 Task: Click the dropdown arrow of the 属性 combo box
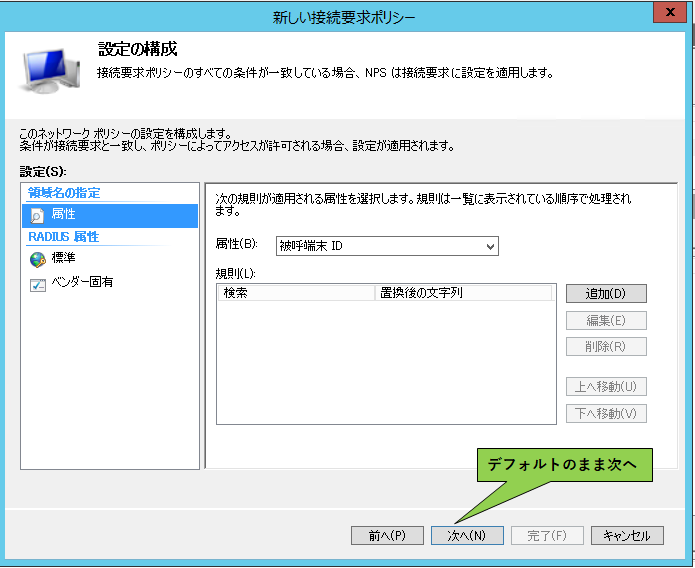(490, 247)
